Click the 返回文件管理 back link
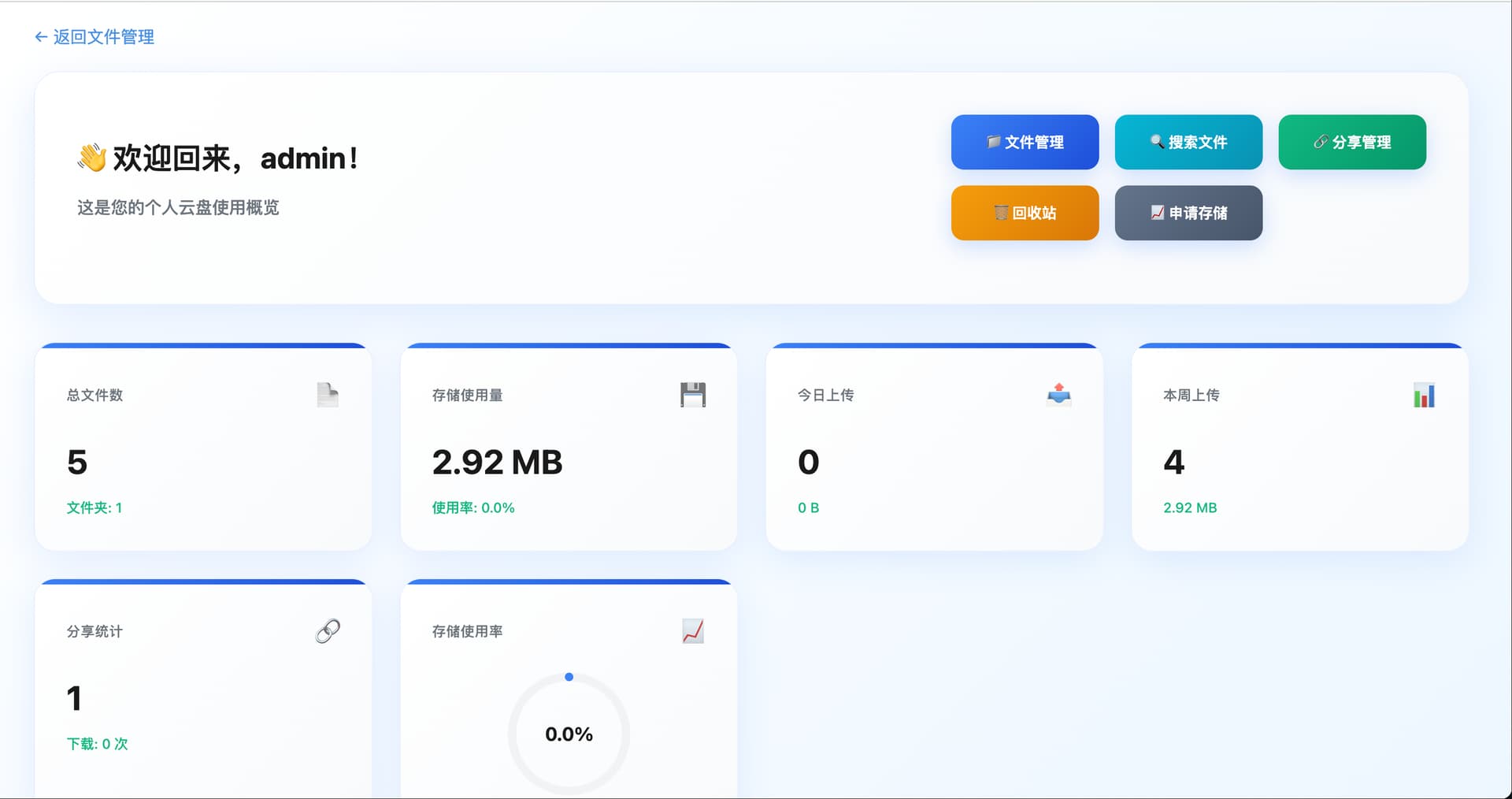This screenshot has height=799, width=1512. 94,37
